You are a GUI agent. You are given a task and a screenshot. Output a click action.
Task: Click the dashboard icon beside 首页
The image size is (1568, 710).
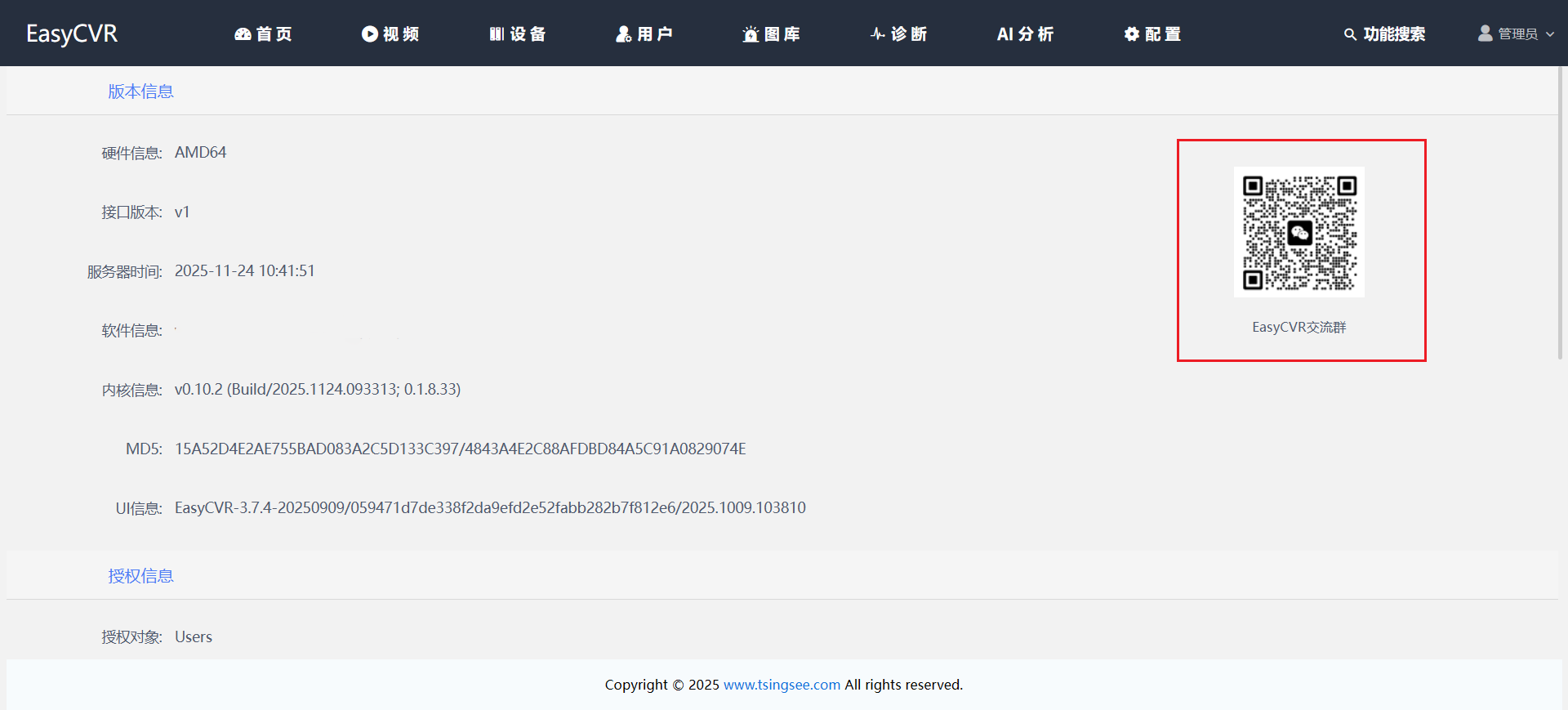click(243, 33)
